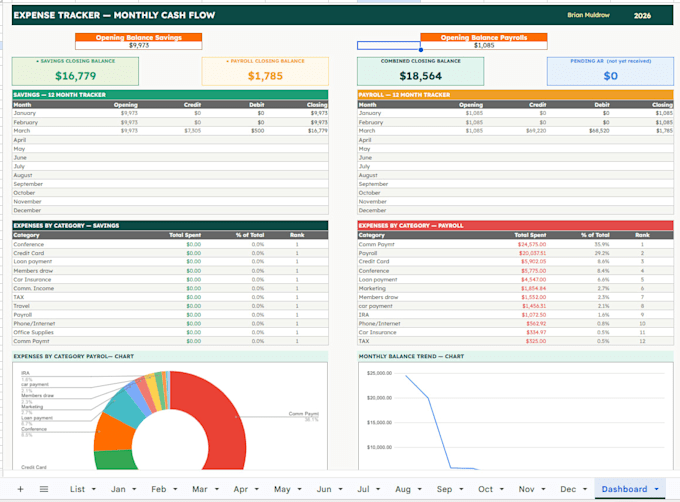The image size is (680, 502).
Task: Go to the Feb sheet tab
Action: [159, 489]
